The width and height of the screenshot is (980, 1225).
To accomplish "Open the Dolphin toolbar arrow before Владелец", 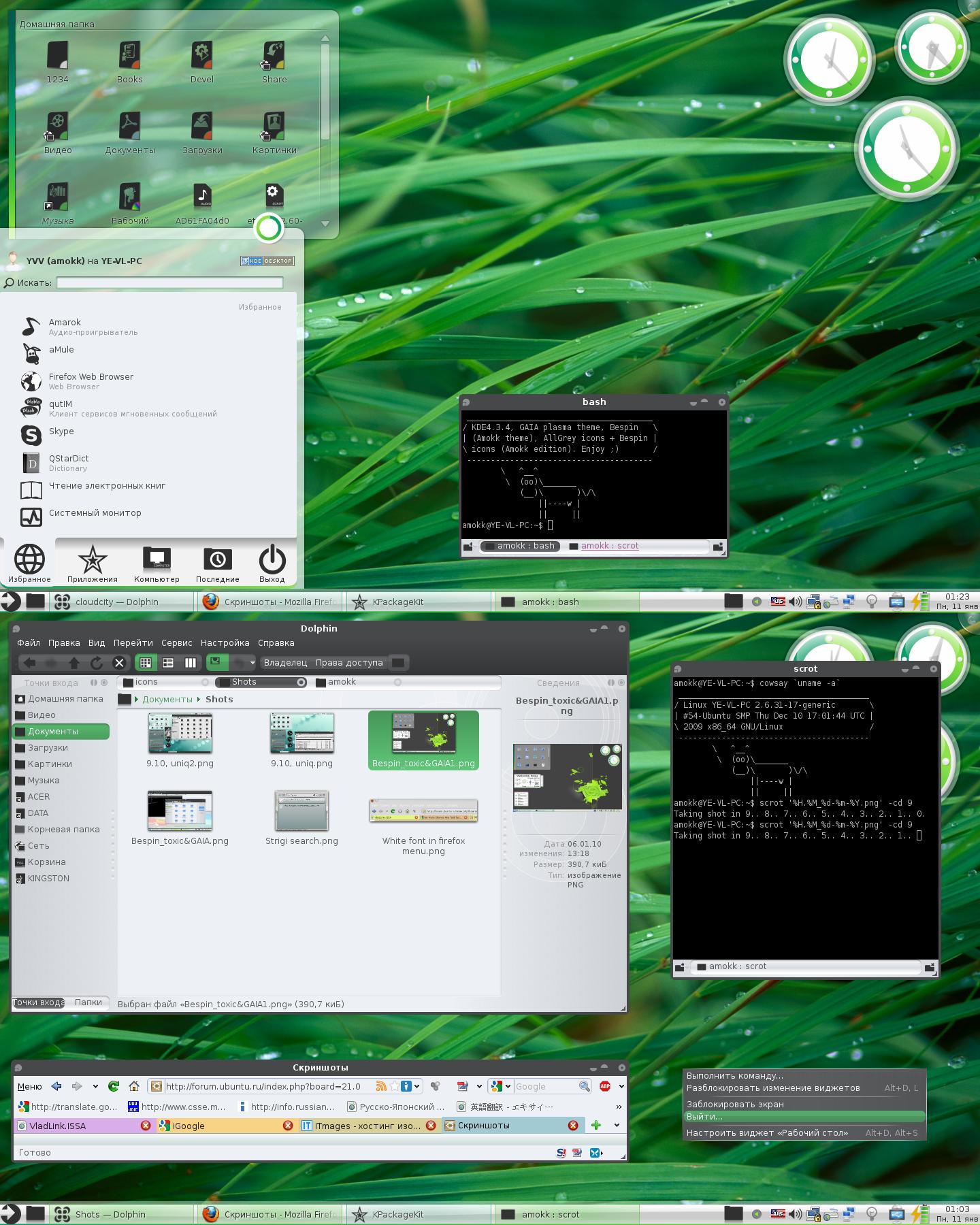I will pyautogui.click(x=252, y=663).
